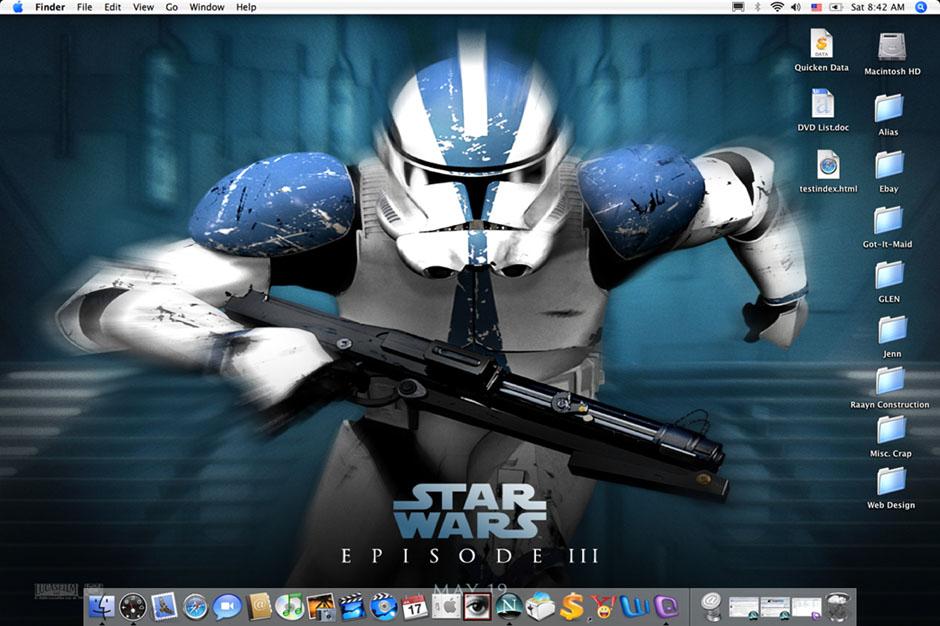Open Address Book in the Dock

point(258,607)
